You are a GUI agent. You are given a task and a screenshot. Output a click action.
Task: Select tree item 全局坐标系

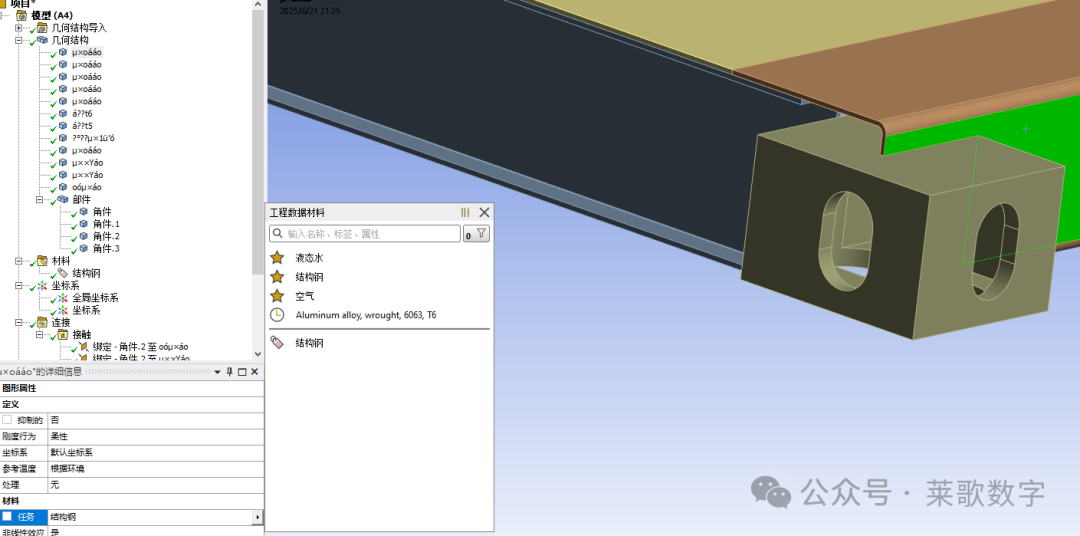tap(95, 298)
